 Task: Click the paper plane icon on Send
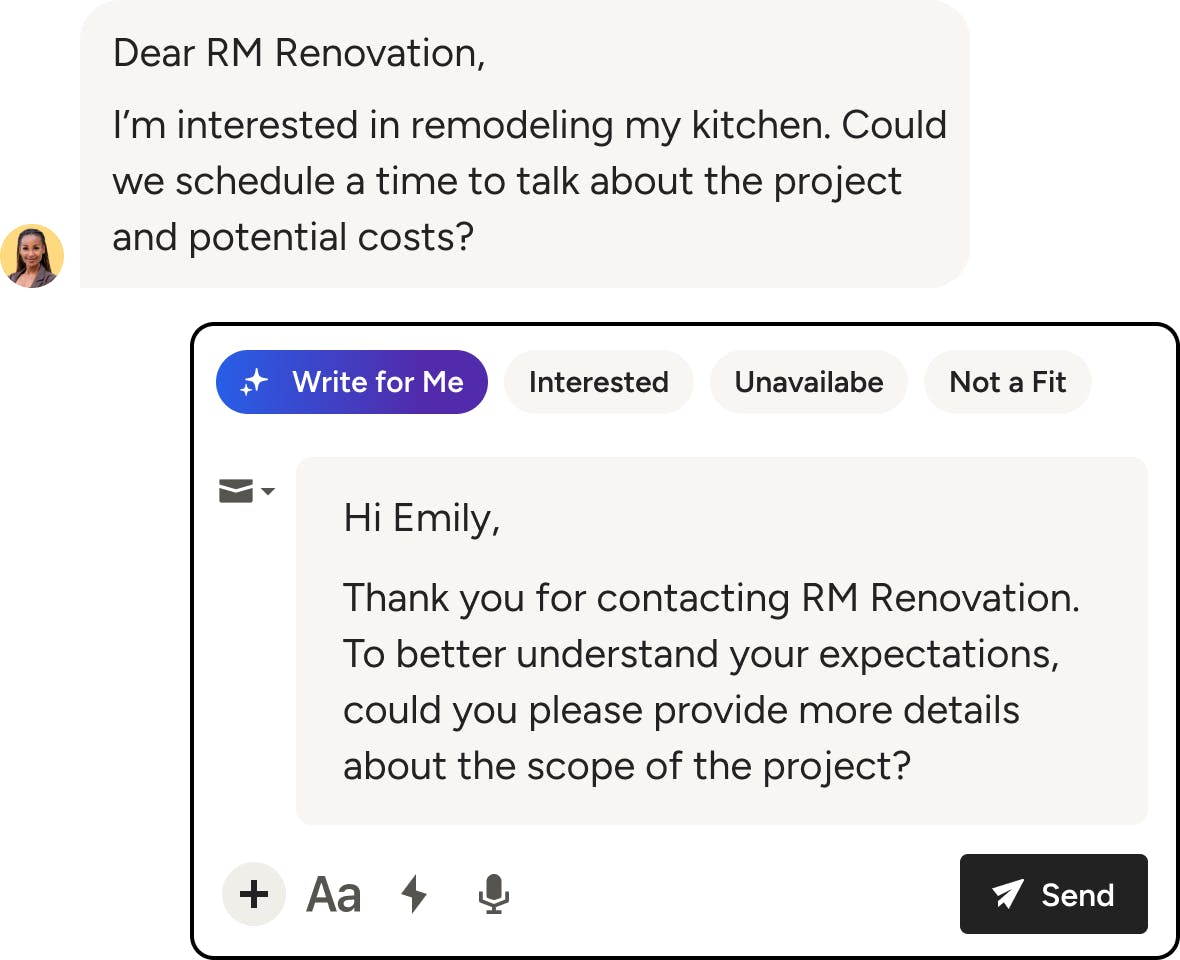[x=1008, y=894]
